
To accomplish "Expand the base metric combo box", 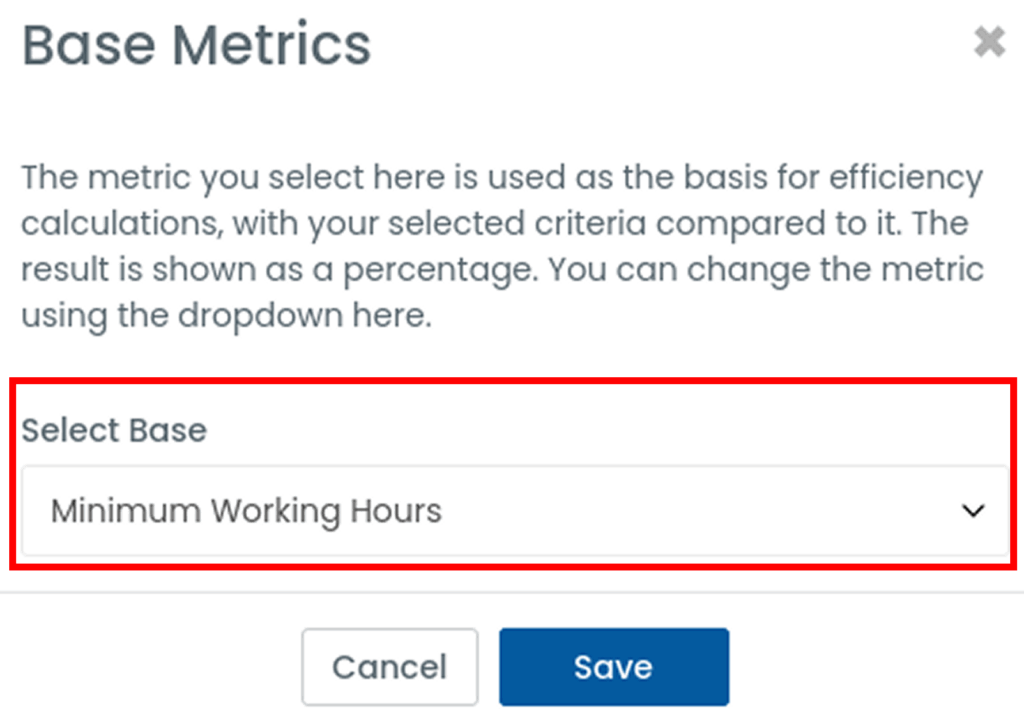I will [514, 511].
